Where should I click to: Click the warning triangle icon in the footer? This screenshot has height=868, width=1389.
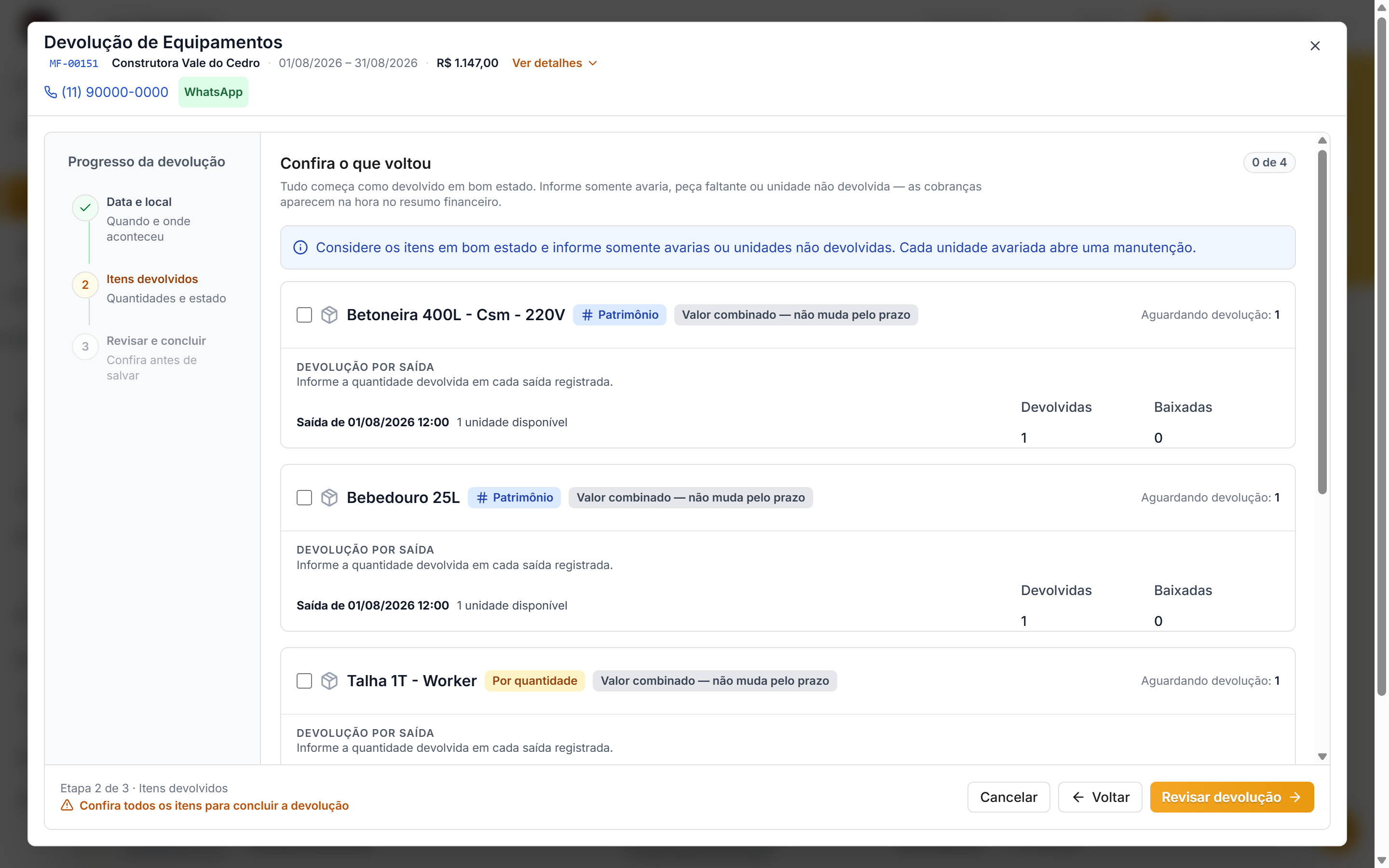(67, 805)
